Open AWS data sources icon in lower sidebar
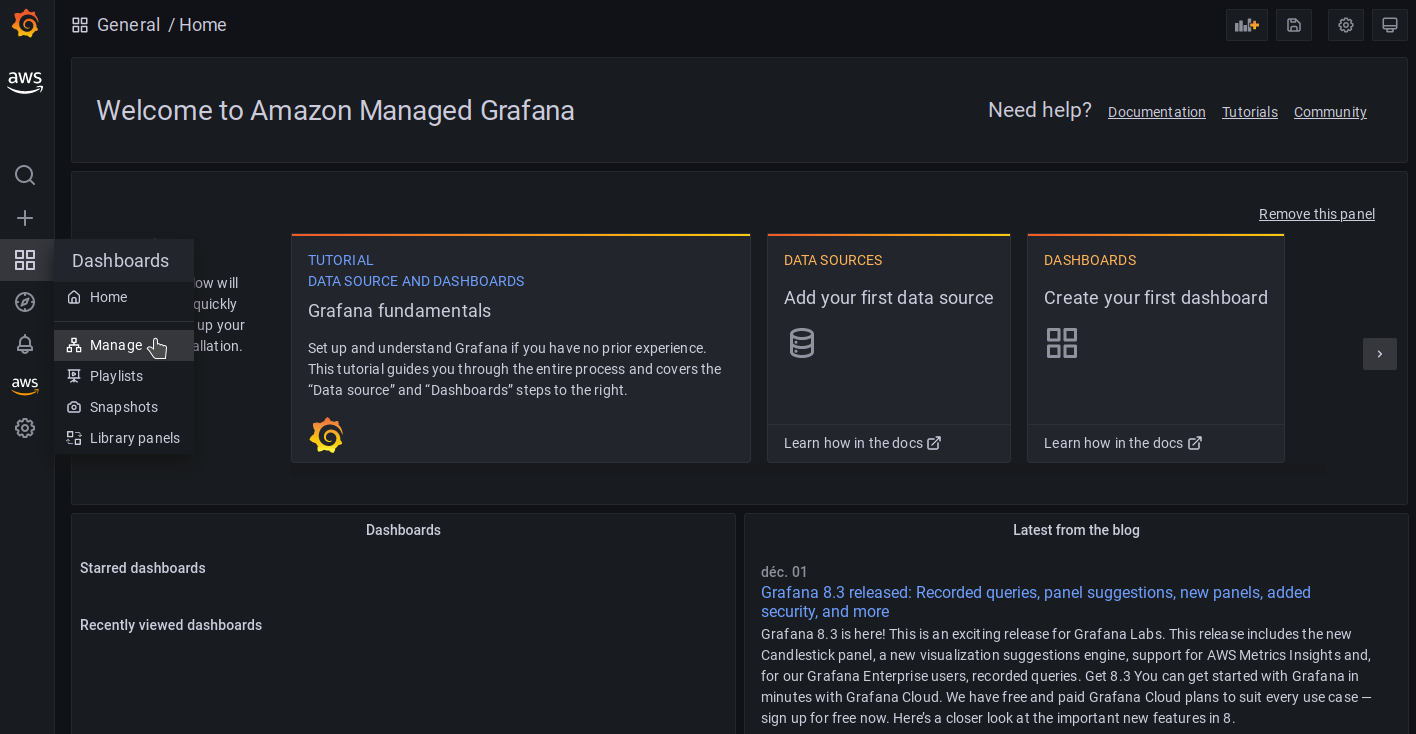The width and height of the screenshot is (1416, 734). click(x=25, y=385)
